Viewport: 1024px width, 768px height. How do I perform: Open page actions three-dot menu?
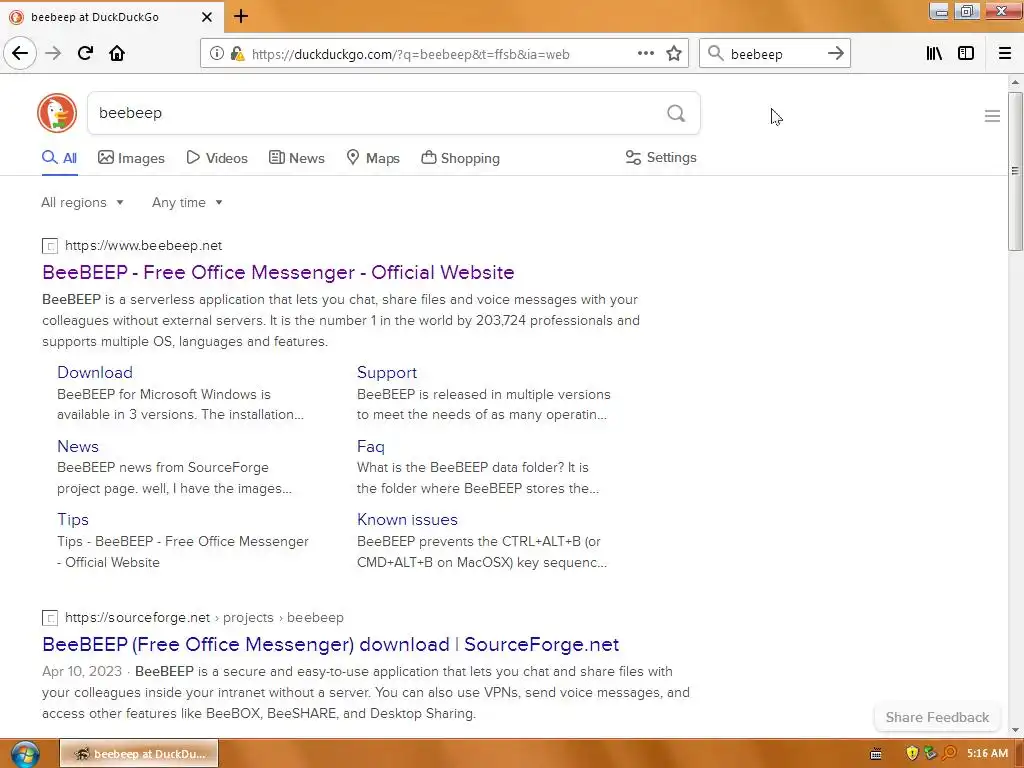pos(645,54)
